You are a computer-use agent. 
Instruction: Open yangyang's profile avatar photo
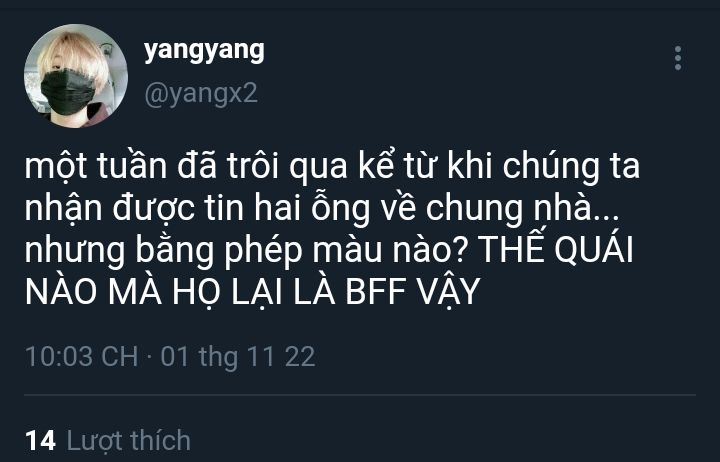(76, 76)
